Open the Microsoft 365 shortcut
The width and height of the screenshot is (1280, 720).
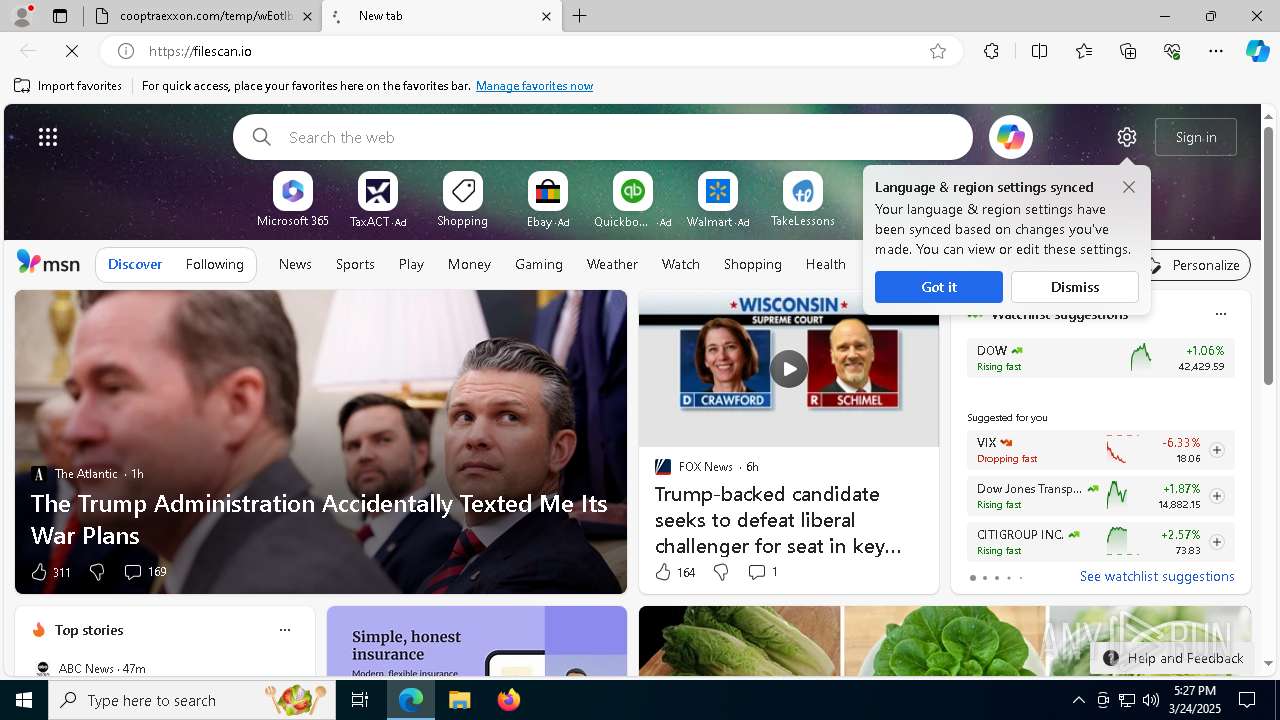click(x=292, y=200)
